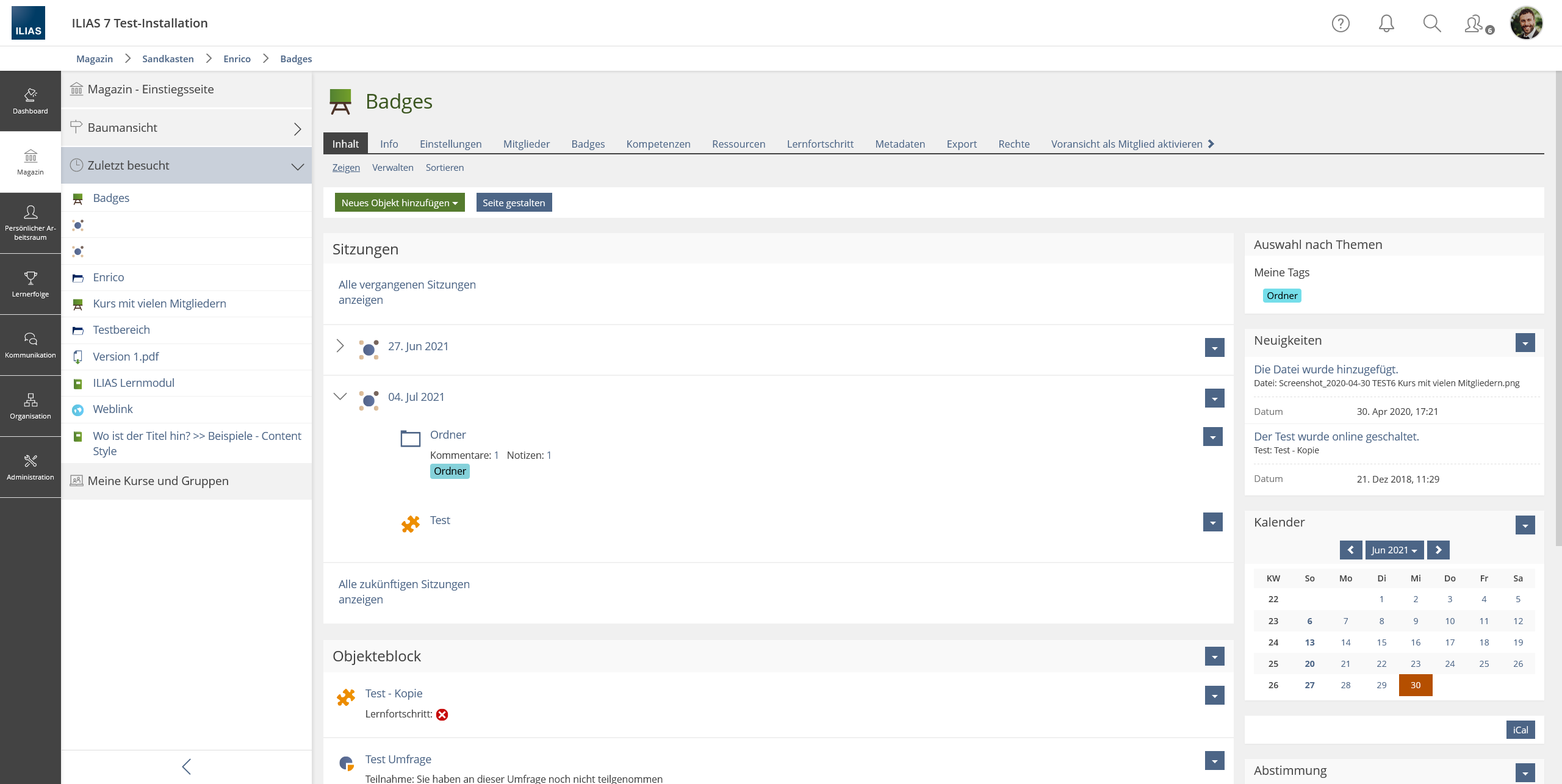This screenshot has height=784, width=1562.
Task: Open the help question mark icon
Action: (x=1340, y=24)
